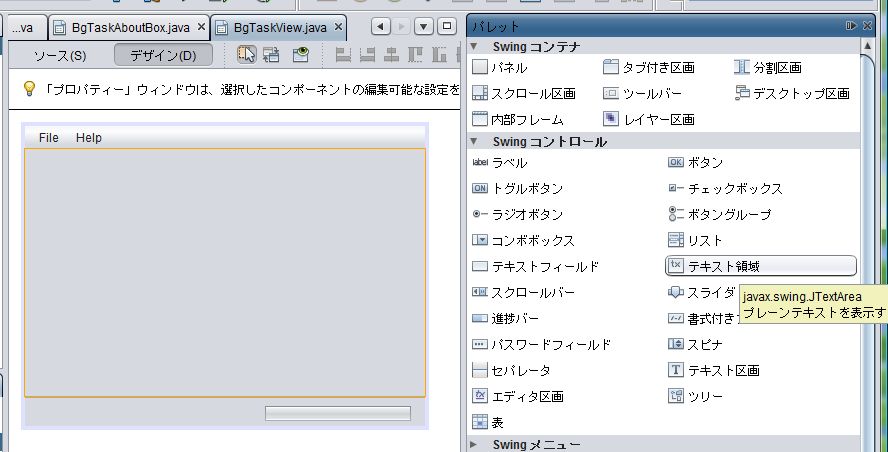The image size is (888, 452).
Task: Toggle to デザイン(D) design view
Action: click(164, 55)
